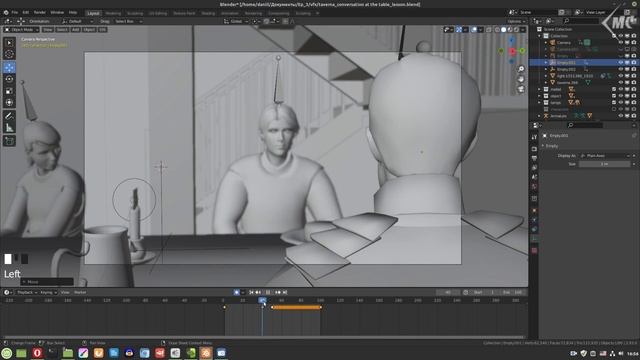Select the Move tool
Image resolution: width=640 pixels, height=360 pixels.
point(9,67)
